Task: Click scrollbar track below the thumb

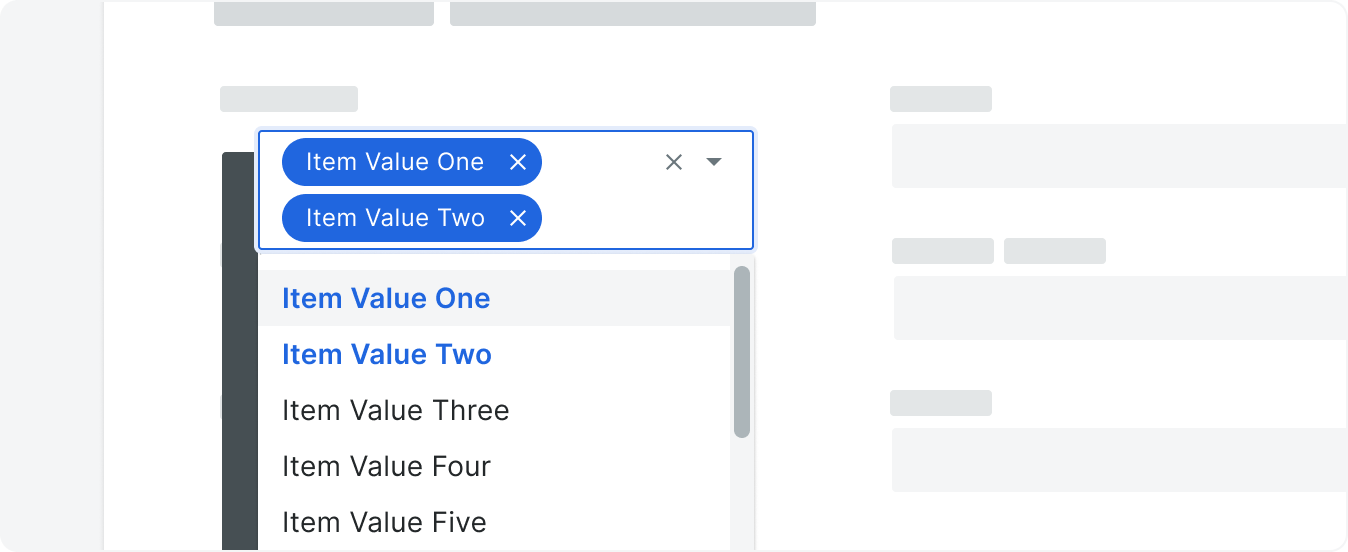Action: pos(742,495)
